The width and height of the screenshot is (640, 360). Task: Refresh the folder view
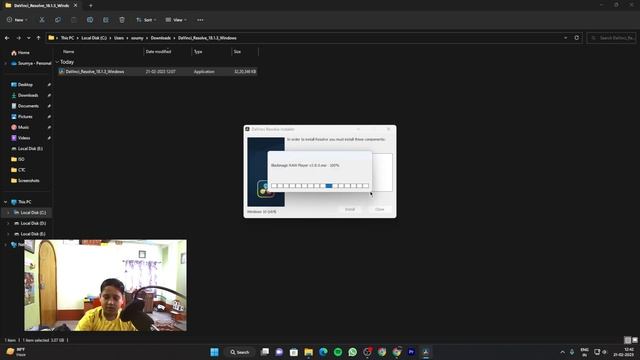[x=576, y=38]
